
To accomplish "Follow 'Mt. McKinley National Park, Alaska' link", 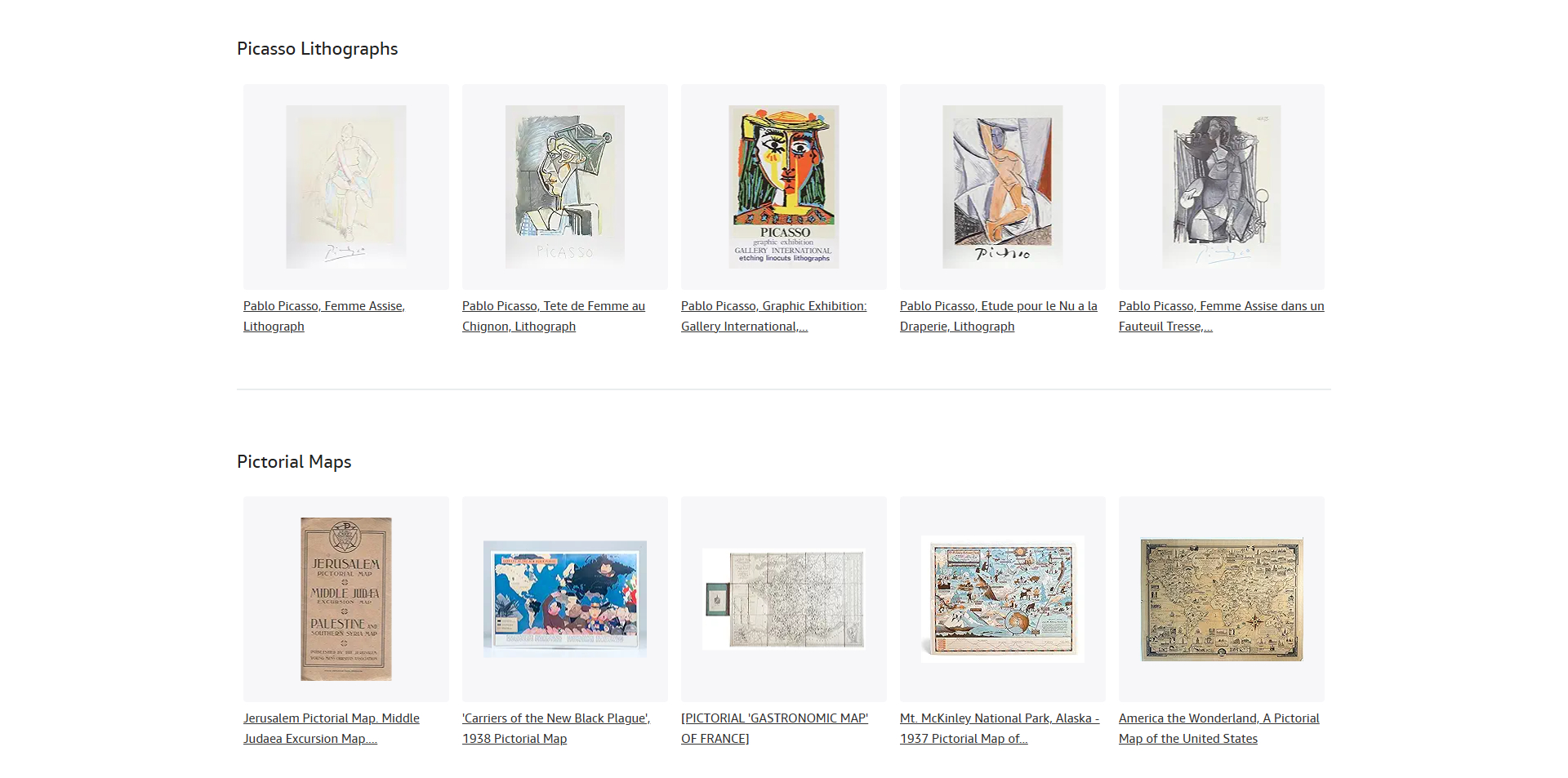I will tap(1000, 728).
